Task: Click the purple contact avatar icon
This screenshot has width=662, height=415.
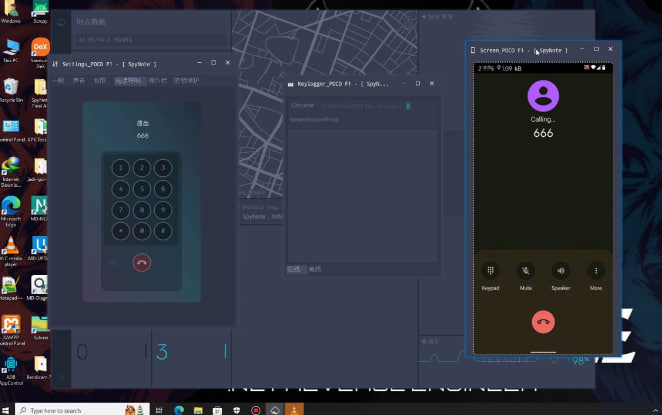Action: click(x=543, y=96)
